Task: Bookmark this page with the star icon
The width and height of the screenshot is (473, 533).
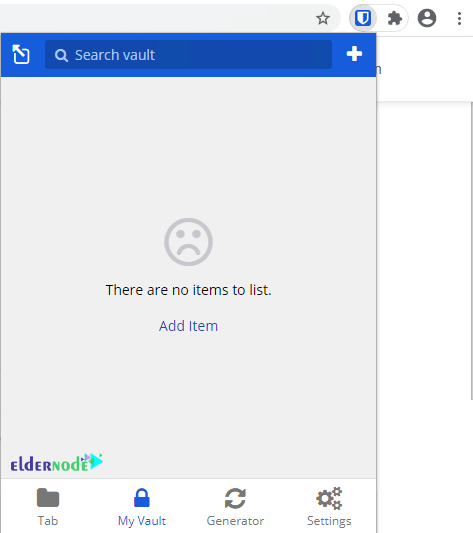Action: pyautogui.click(x=323, y=18)
